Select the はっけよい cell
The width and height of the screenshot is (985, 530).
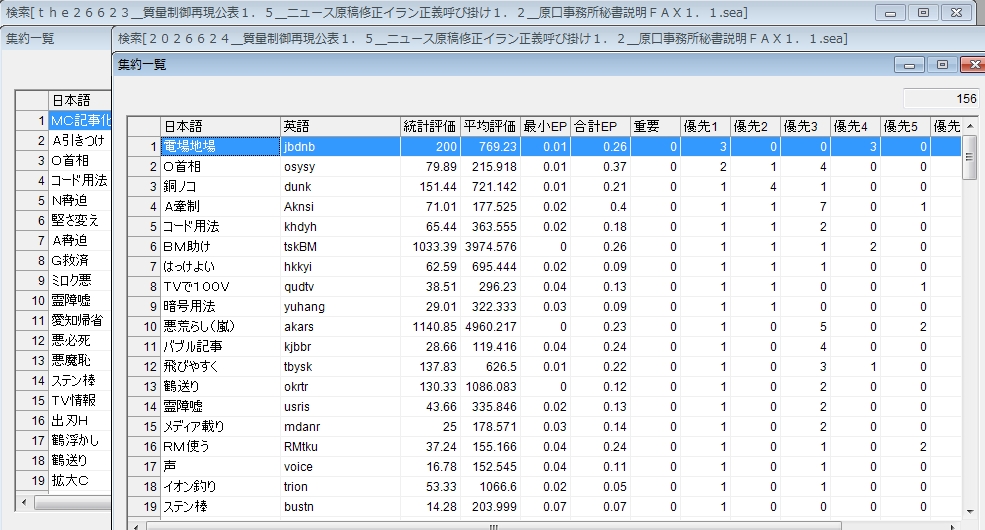(220, 266)
